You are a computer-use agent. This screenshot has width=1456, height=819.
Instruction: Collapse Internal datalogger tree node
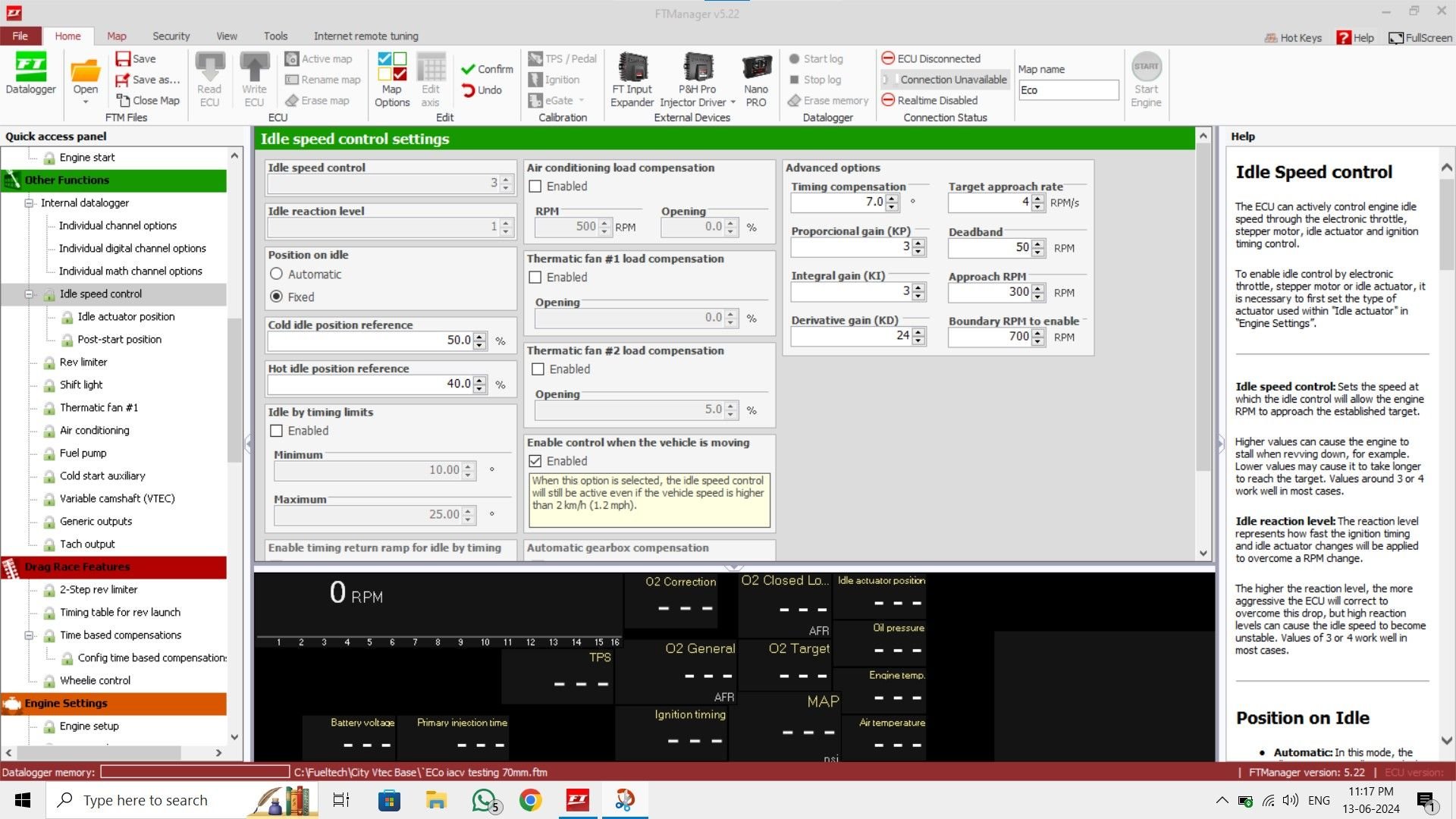tap(29, 203)
